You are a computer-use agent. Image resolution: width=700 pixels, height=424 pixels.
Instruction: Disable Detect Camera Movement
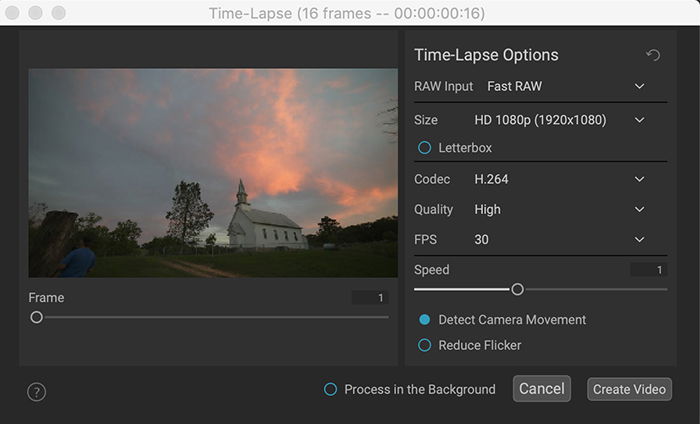click(424, 320)
